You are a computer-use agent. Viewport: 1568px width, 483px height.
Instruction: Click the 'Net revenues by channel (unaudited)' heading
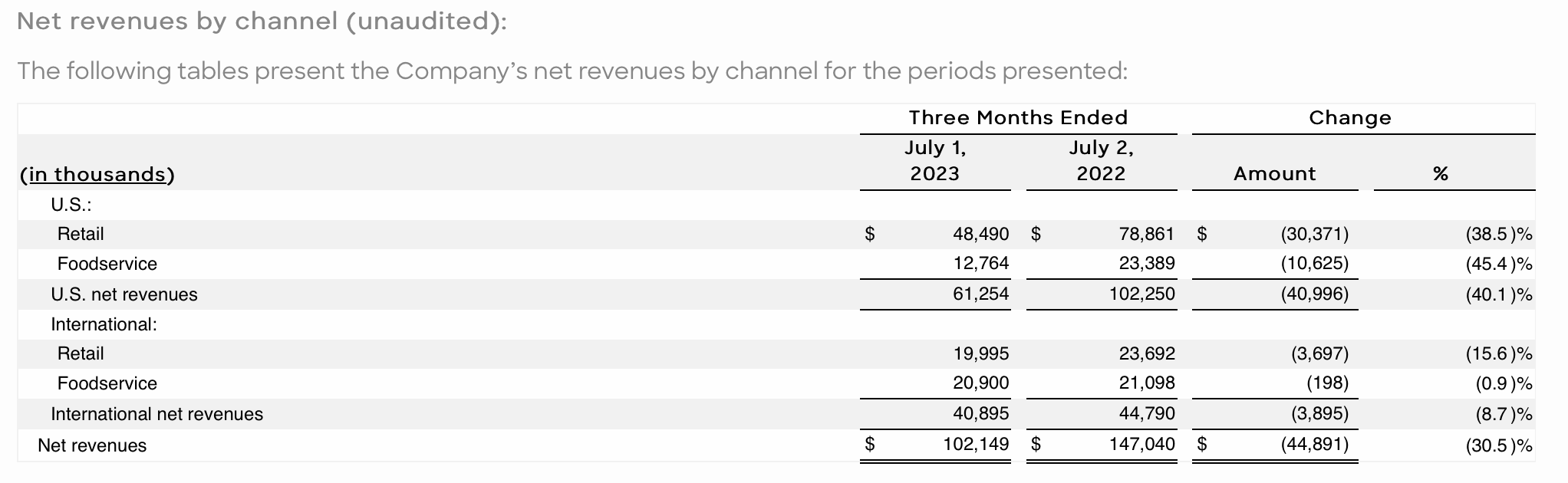click(262, 21)
